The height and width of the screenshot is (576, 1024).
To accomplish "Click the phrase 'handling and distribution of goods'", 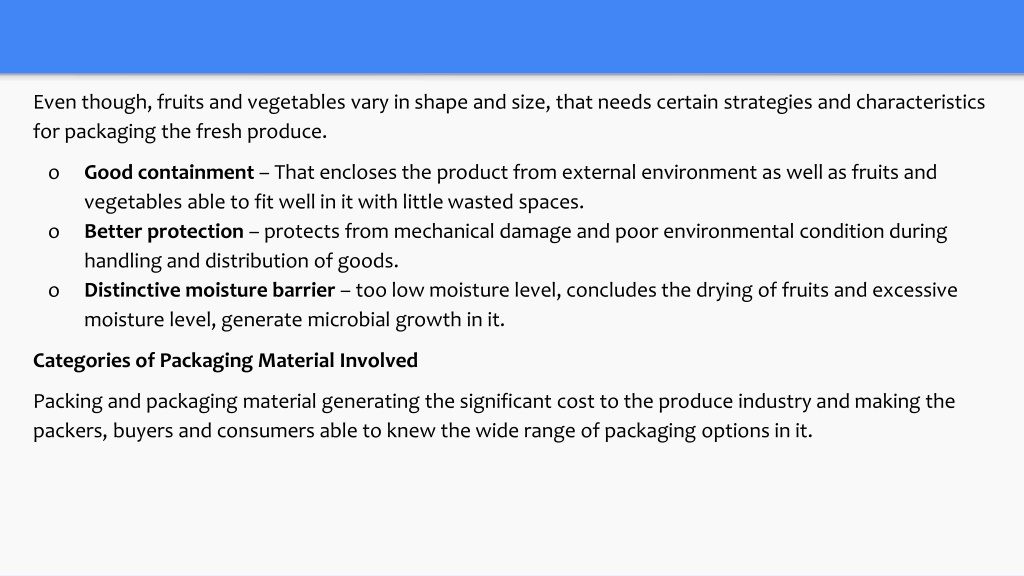I will (239, 261).
